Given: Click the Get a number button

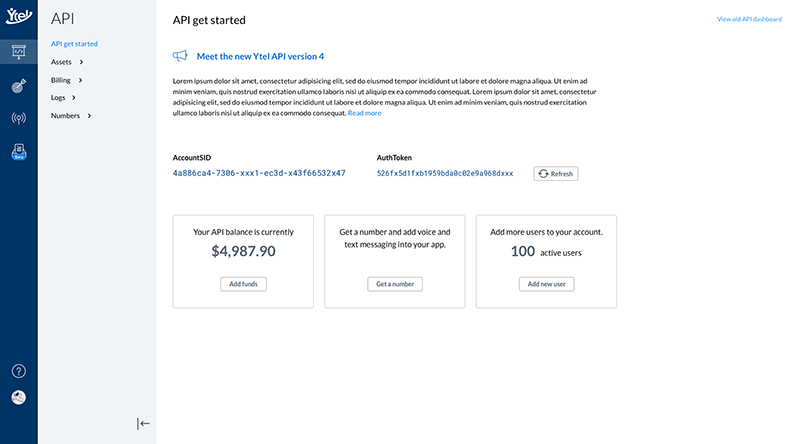Looking at the screenshot, I should pyautogui.click(x=394, y=284).
